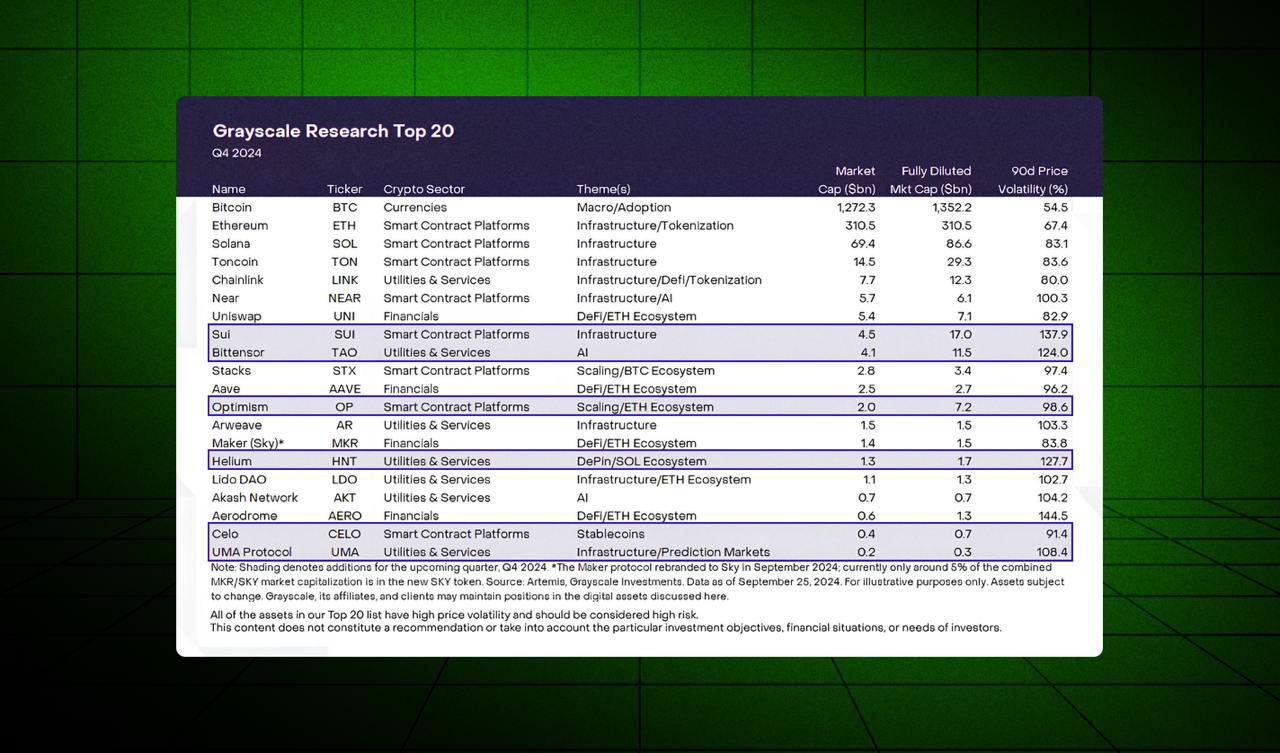
Task: Select the 'Ethereum' name cell
Action: (240, 225)
